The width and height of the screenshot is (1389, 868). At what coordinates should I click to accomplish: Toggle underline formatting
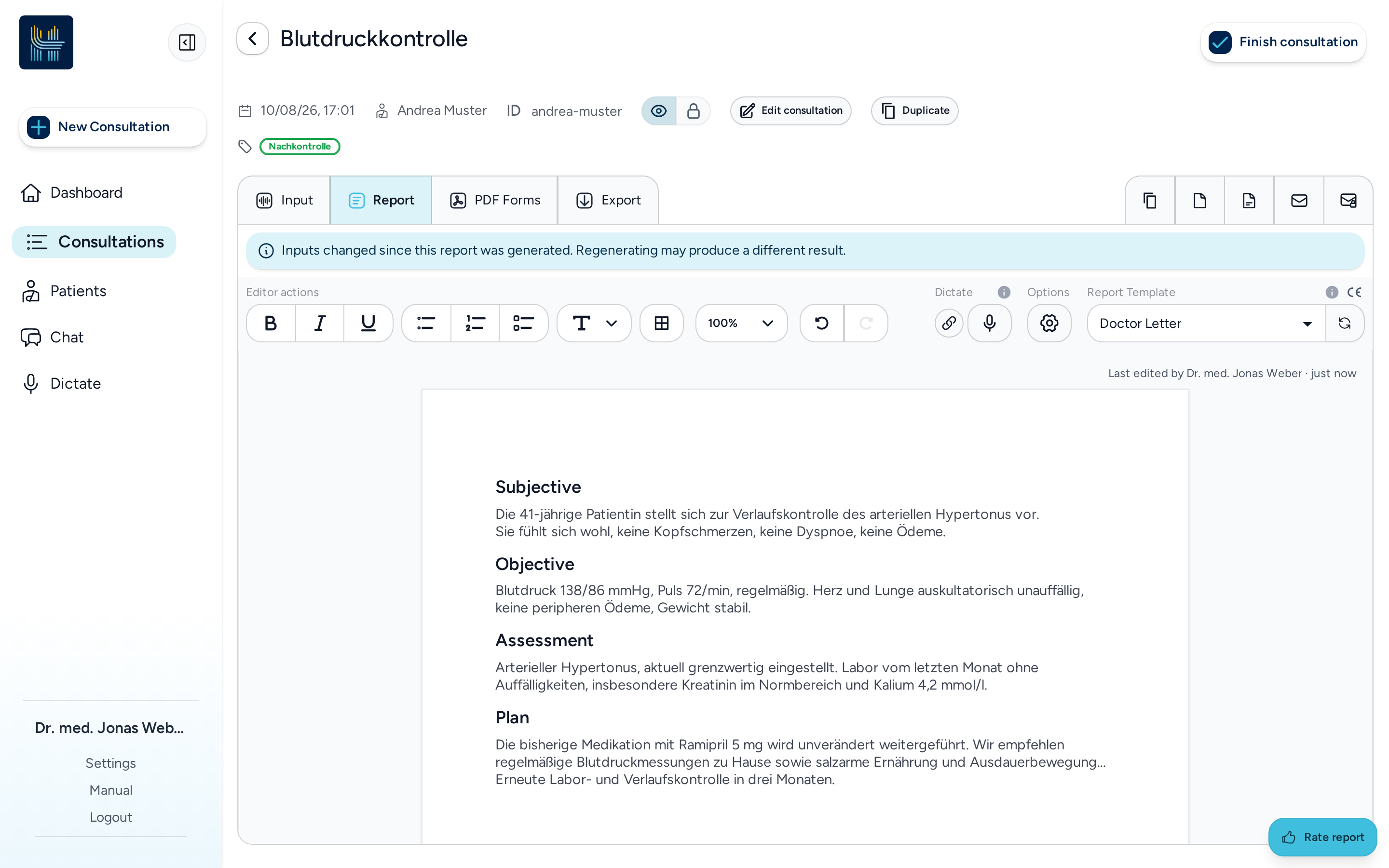point(368,323)
